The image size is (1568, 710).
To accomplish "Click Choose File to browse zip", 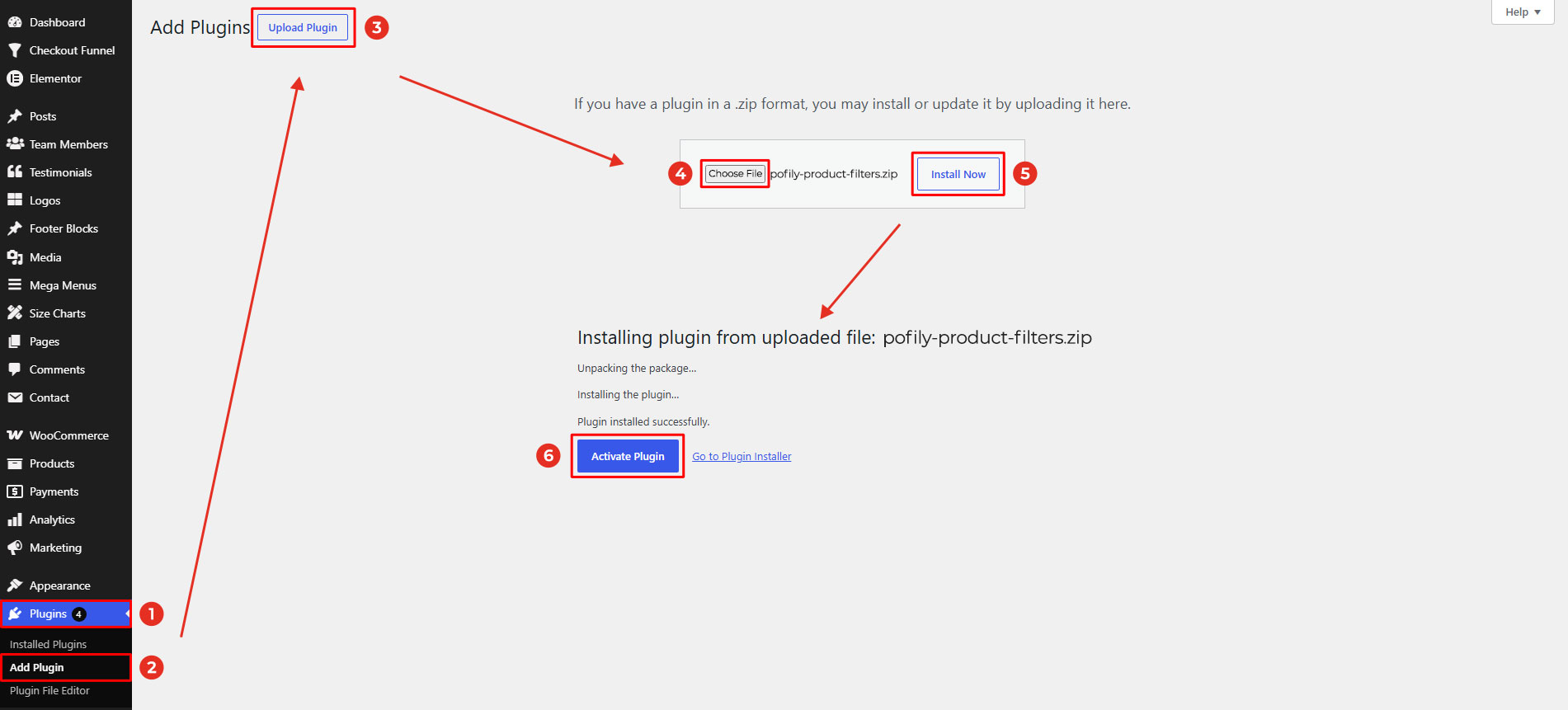I will (x=735, y=173).
